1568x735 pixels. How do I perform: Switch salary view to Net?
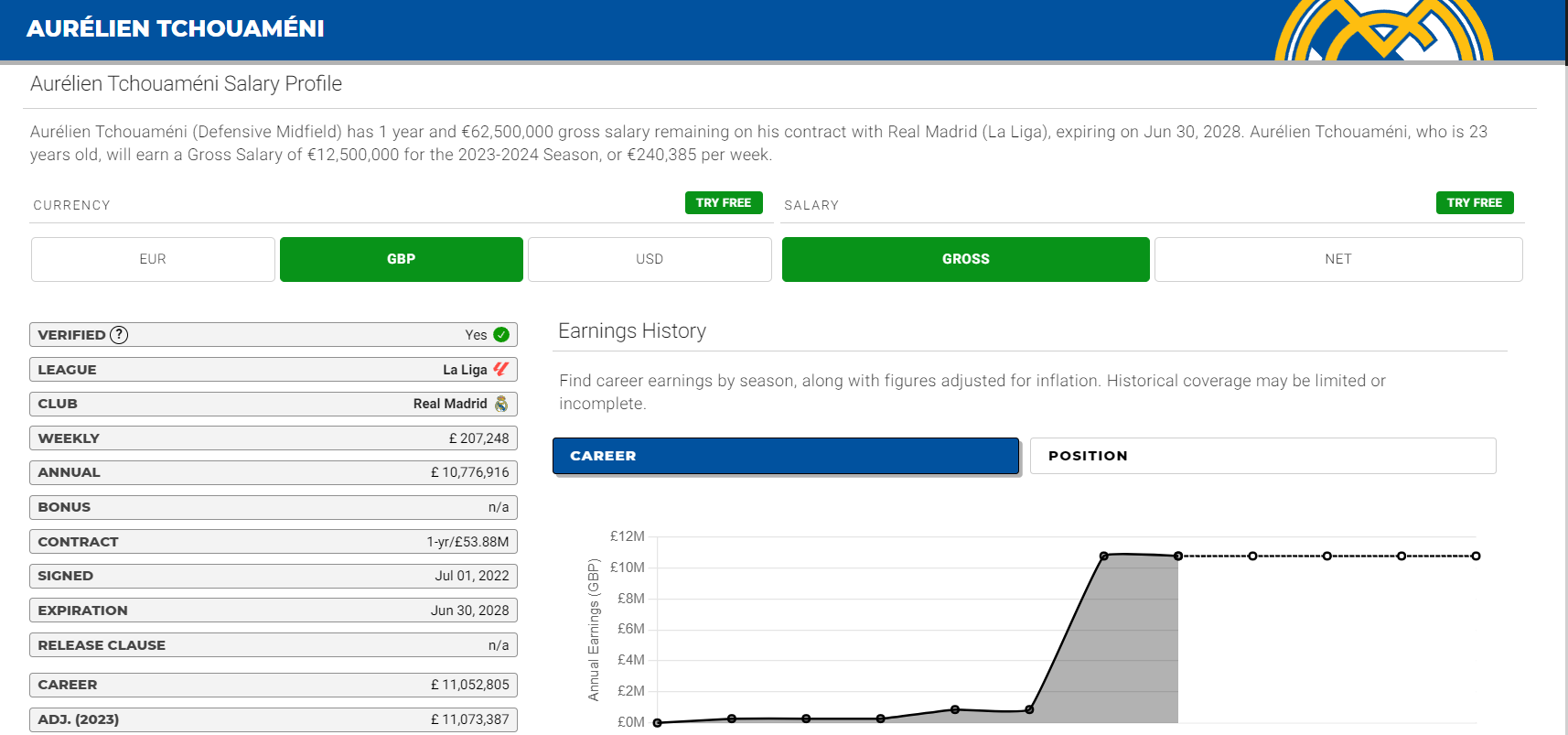click(x=1338, y=259)
